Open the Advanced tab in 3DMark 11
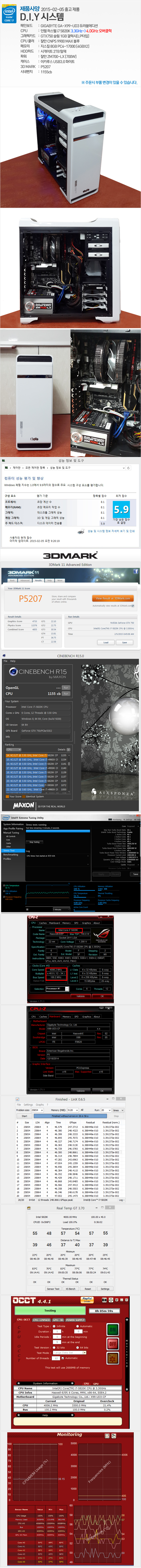Viewport: 141px width, 1568px height. click(25, 580)
